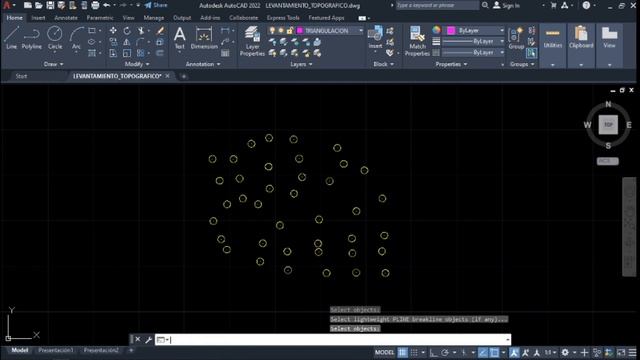This screenshot has height=360, width=640.
Task: Select the Copy tool in Modify panel
Action: click(113, 42)
